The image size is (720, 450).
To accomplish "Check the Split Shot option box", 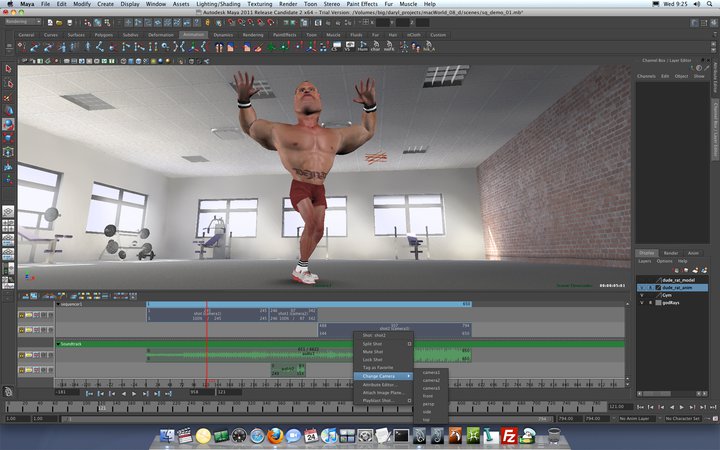I will coord(409,344).
